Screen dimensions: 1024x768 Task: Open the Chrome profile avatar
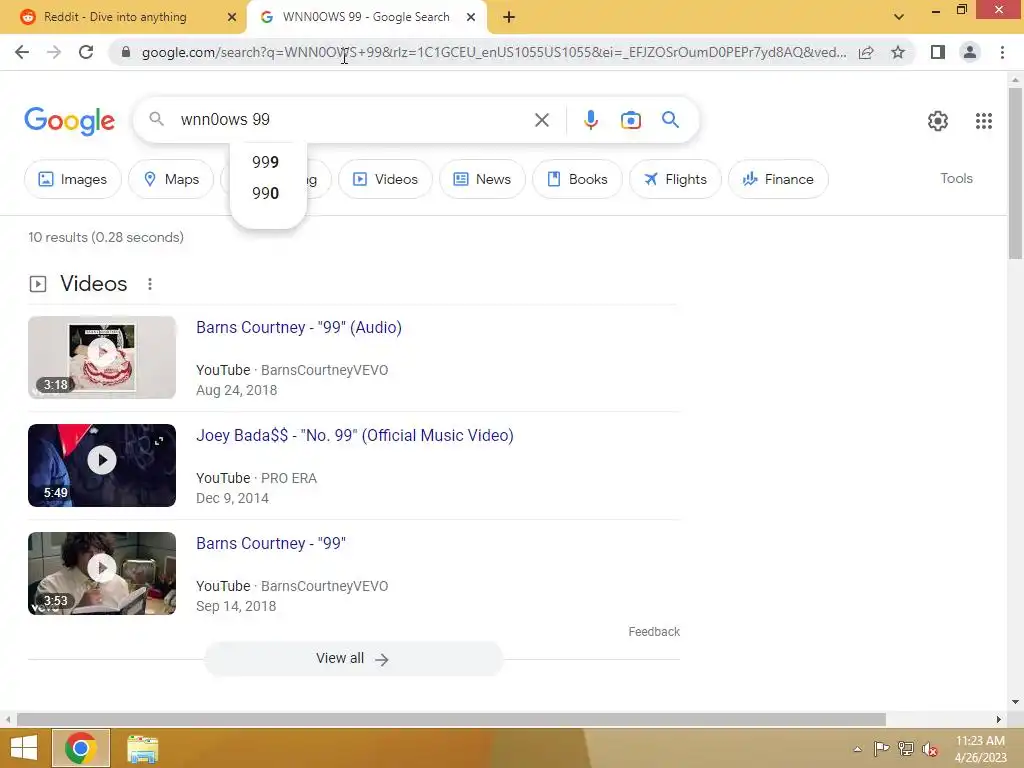[x=970, y=52]
